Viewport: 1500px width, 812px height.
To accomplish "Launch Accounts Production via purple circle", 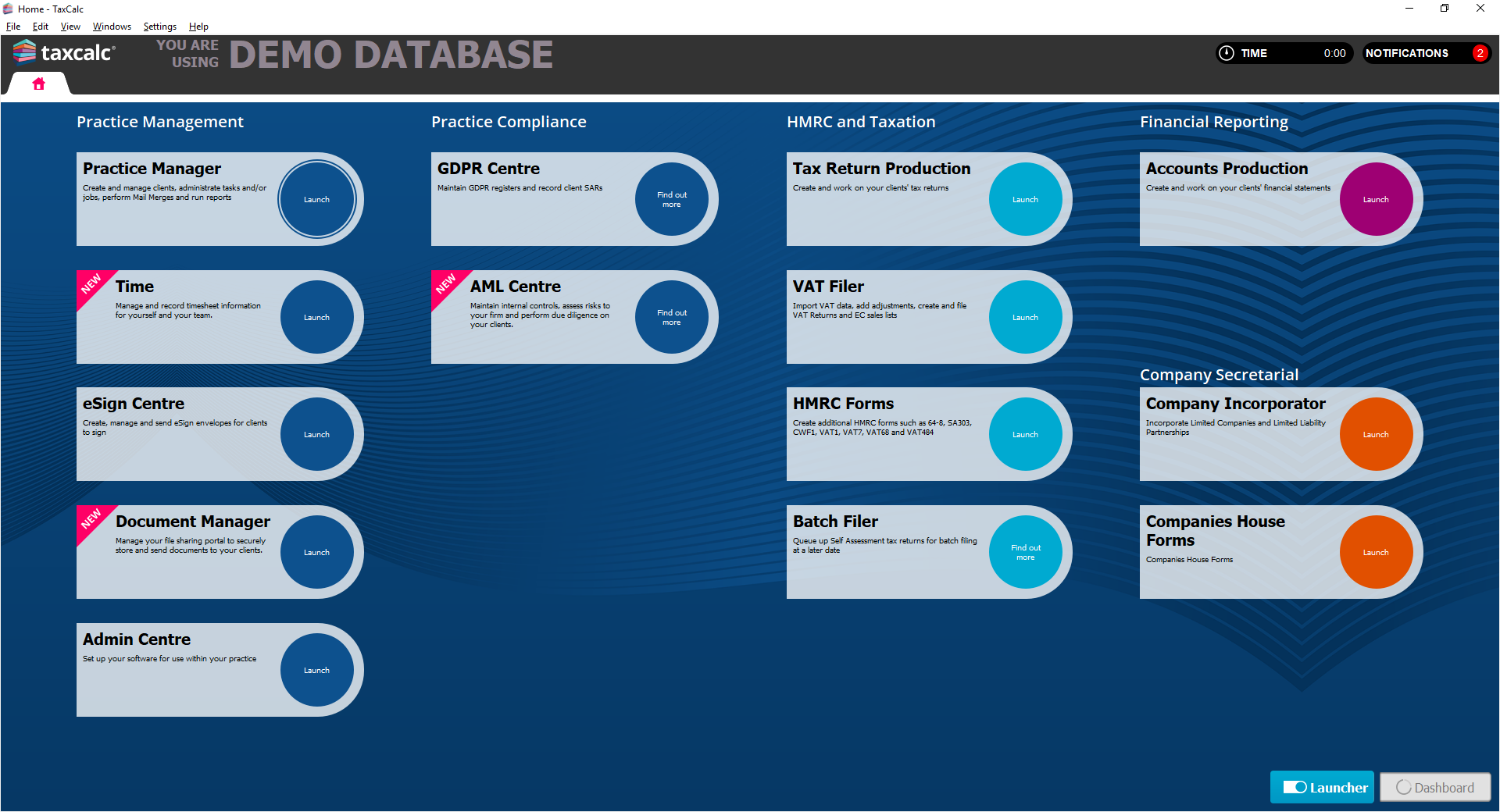I will pyautogui.click(x=1375, y=199).
